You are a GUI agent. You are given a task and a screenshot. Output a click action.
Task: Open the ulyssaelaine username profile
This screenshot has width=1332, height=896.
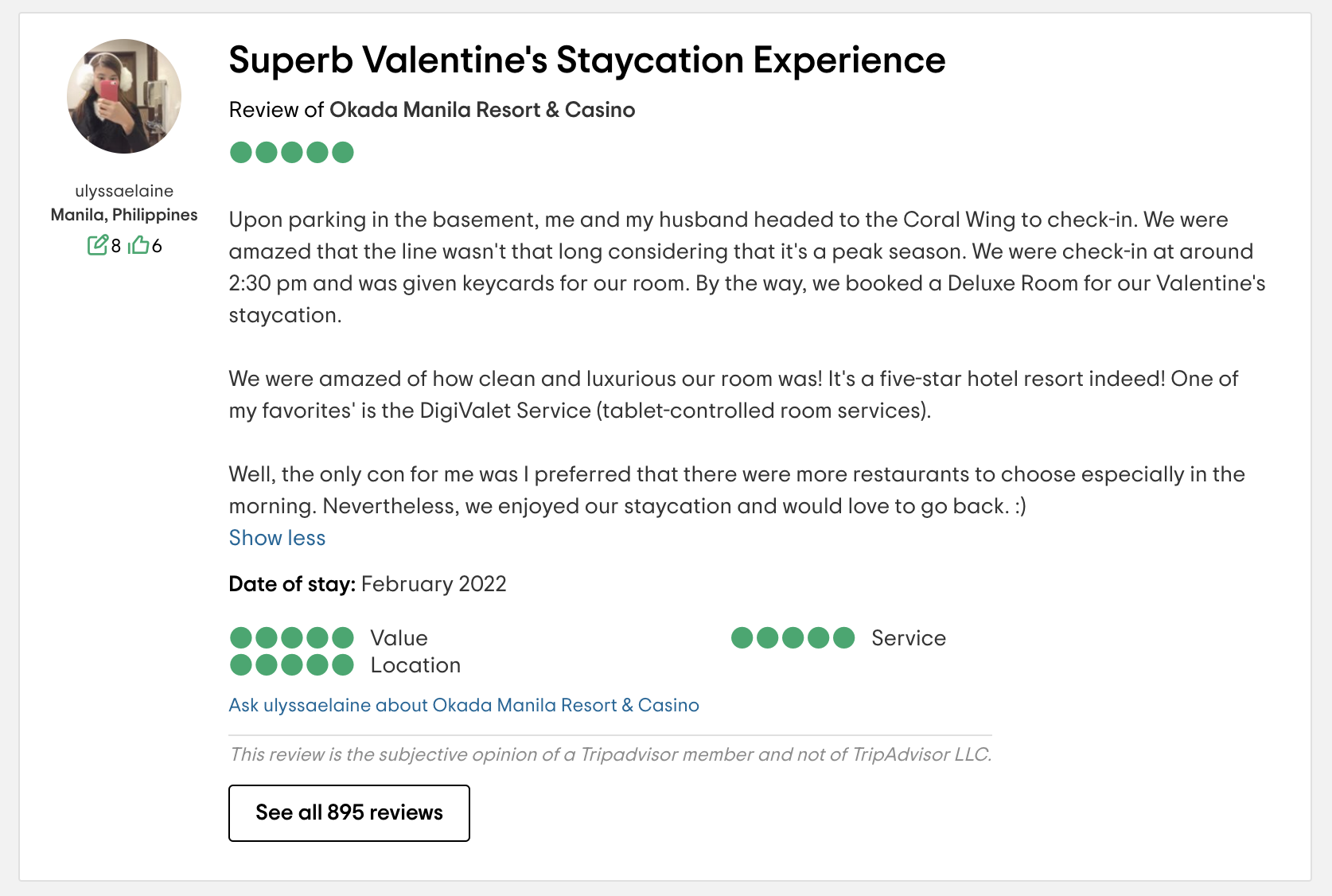point(124,191)
